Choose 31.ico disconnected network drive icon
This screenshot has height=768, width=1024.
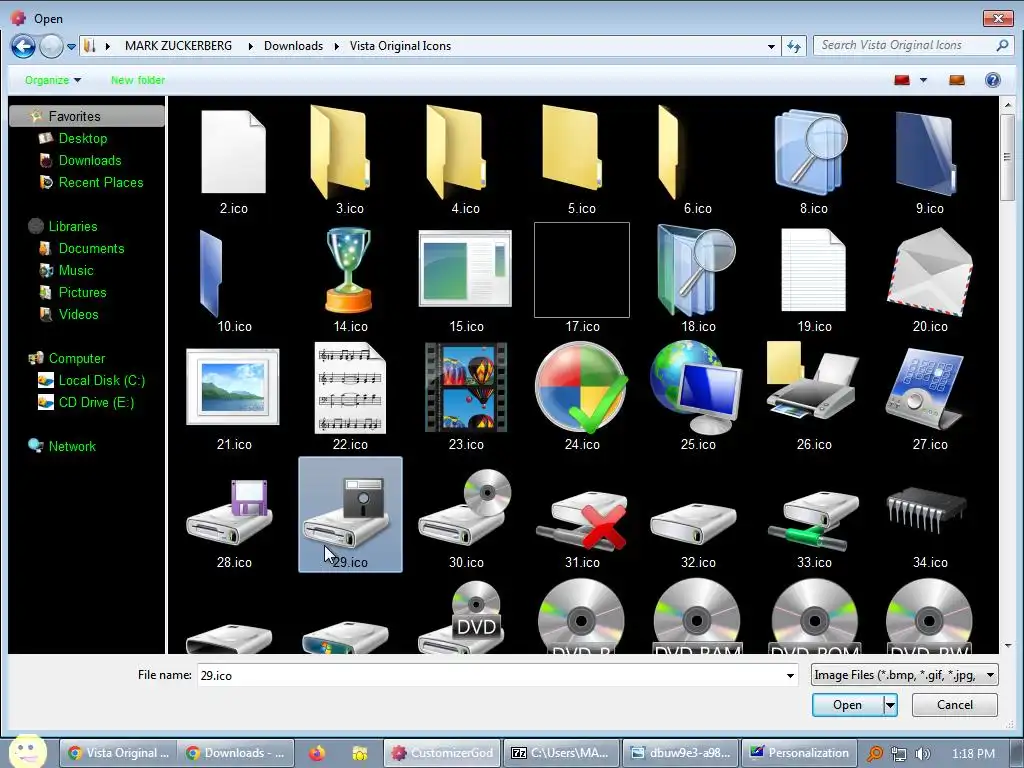[581, 520]
